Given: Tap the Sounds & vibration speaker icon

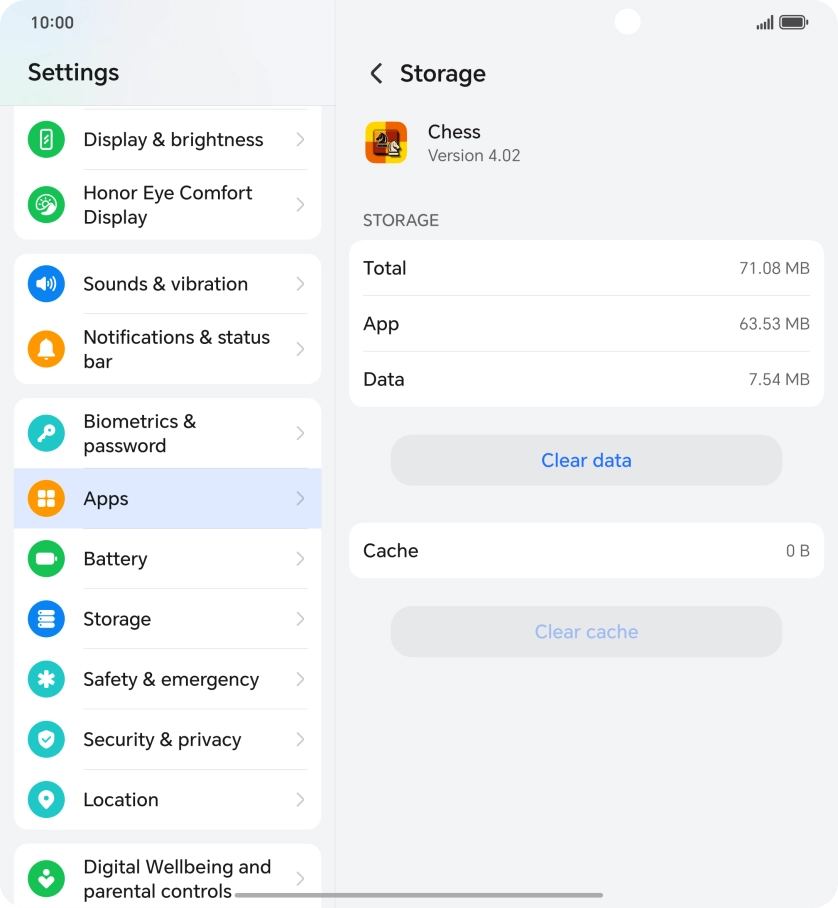Looking at the screenshot, I should (46, 284).
